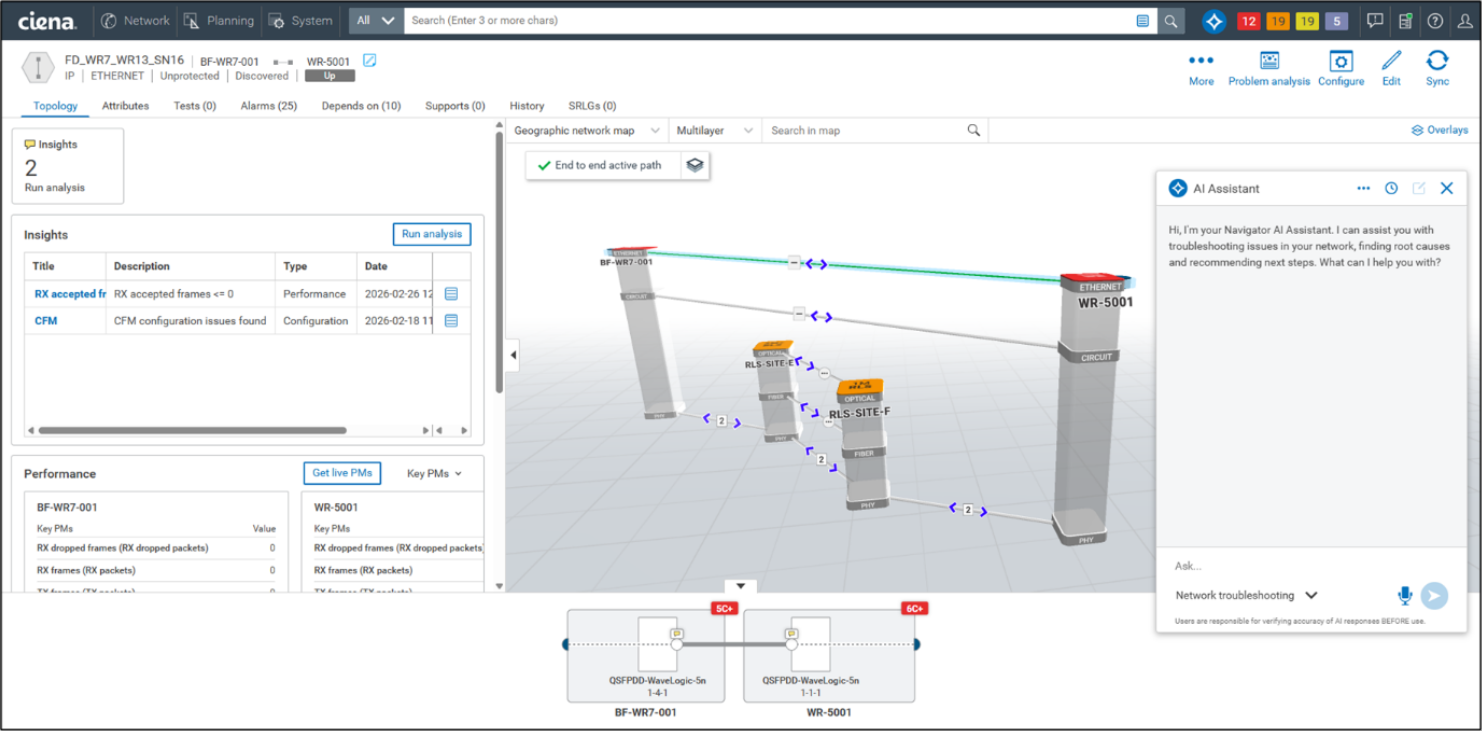Expand the Key PMs dropdown
This screenshot has height=731, width=1482.
click(436, 473)
